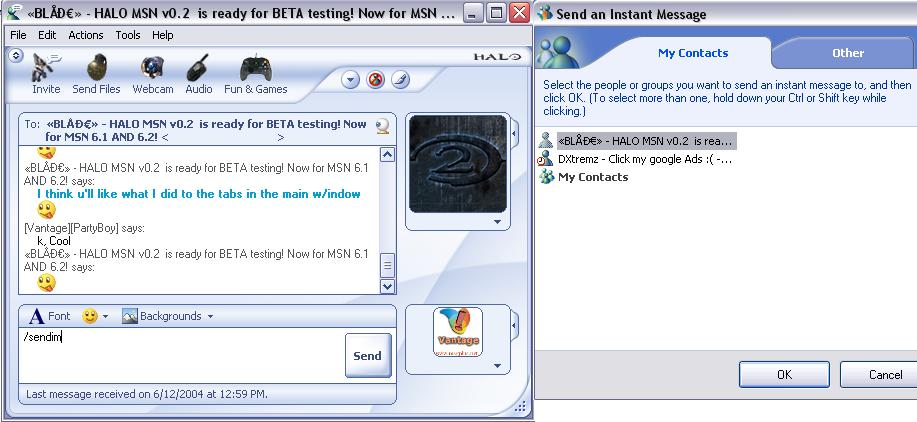Click the Send button
Image resolution: width=917 pixels, height=422 pixels.
368,355
